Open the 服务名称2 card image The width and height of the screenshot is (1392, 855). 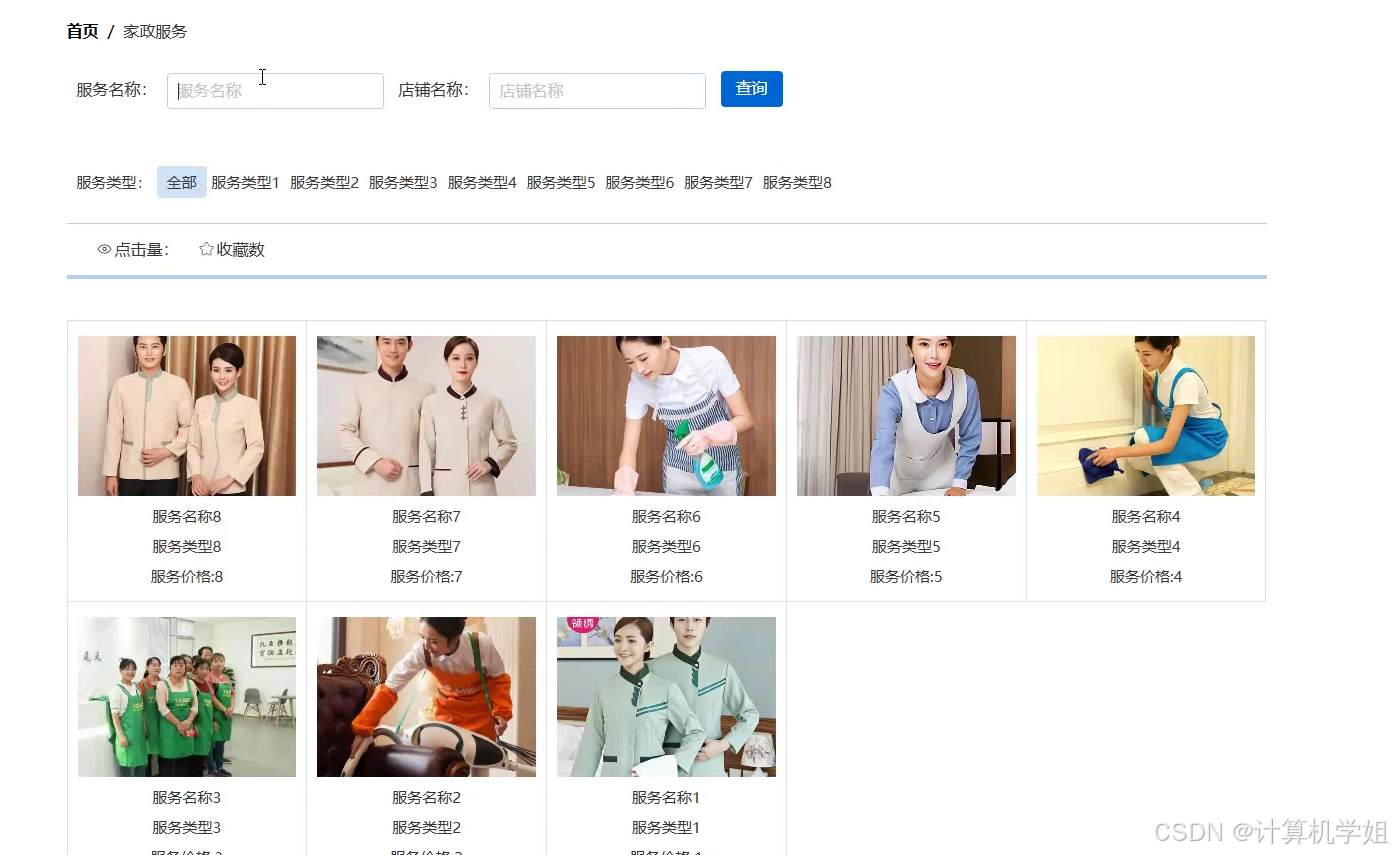tap(426, 697)
